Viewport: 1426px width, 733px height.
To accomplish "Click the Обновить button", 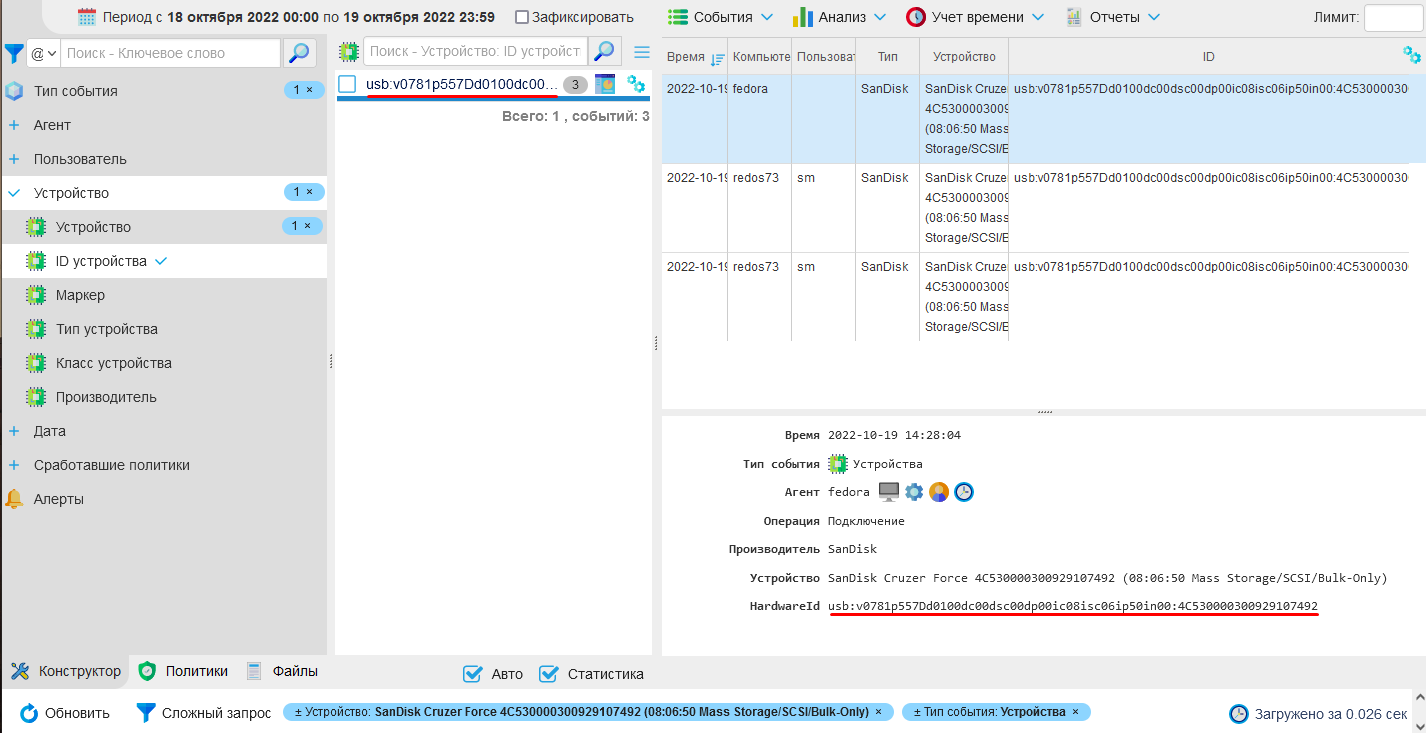I will tap(65, 713).
